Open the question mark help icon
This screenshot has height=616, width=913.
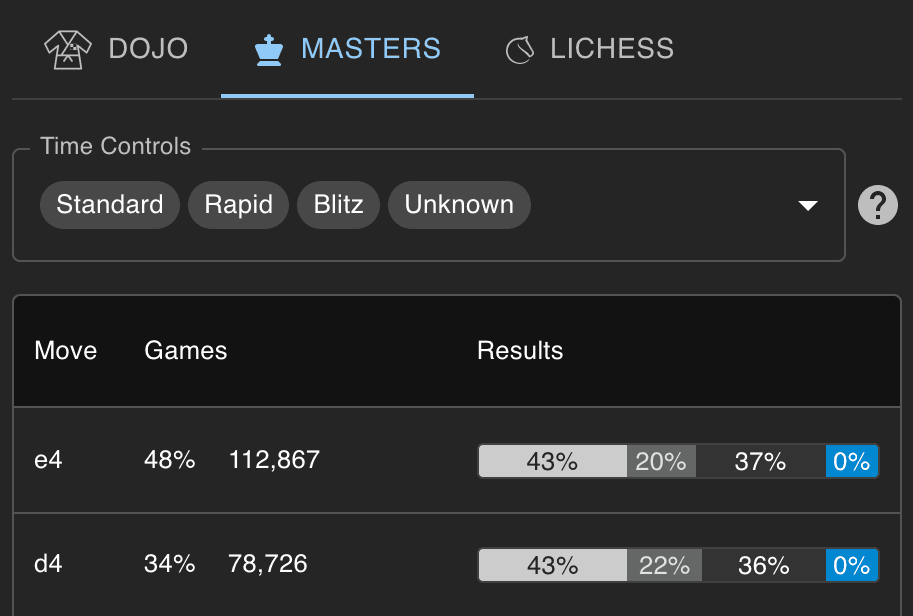pos(877,205)
